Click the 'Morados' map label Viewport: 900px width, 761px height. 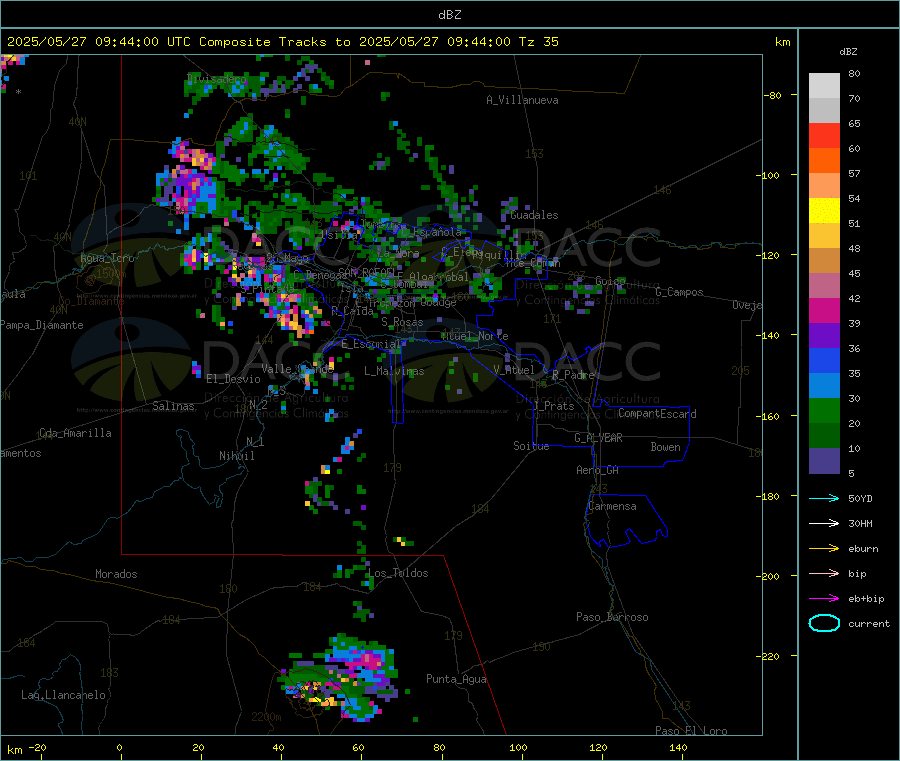coord(116,574)
